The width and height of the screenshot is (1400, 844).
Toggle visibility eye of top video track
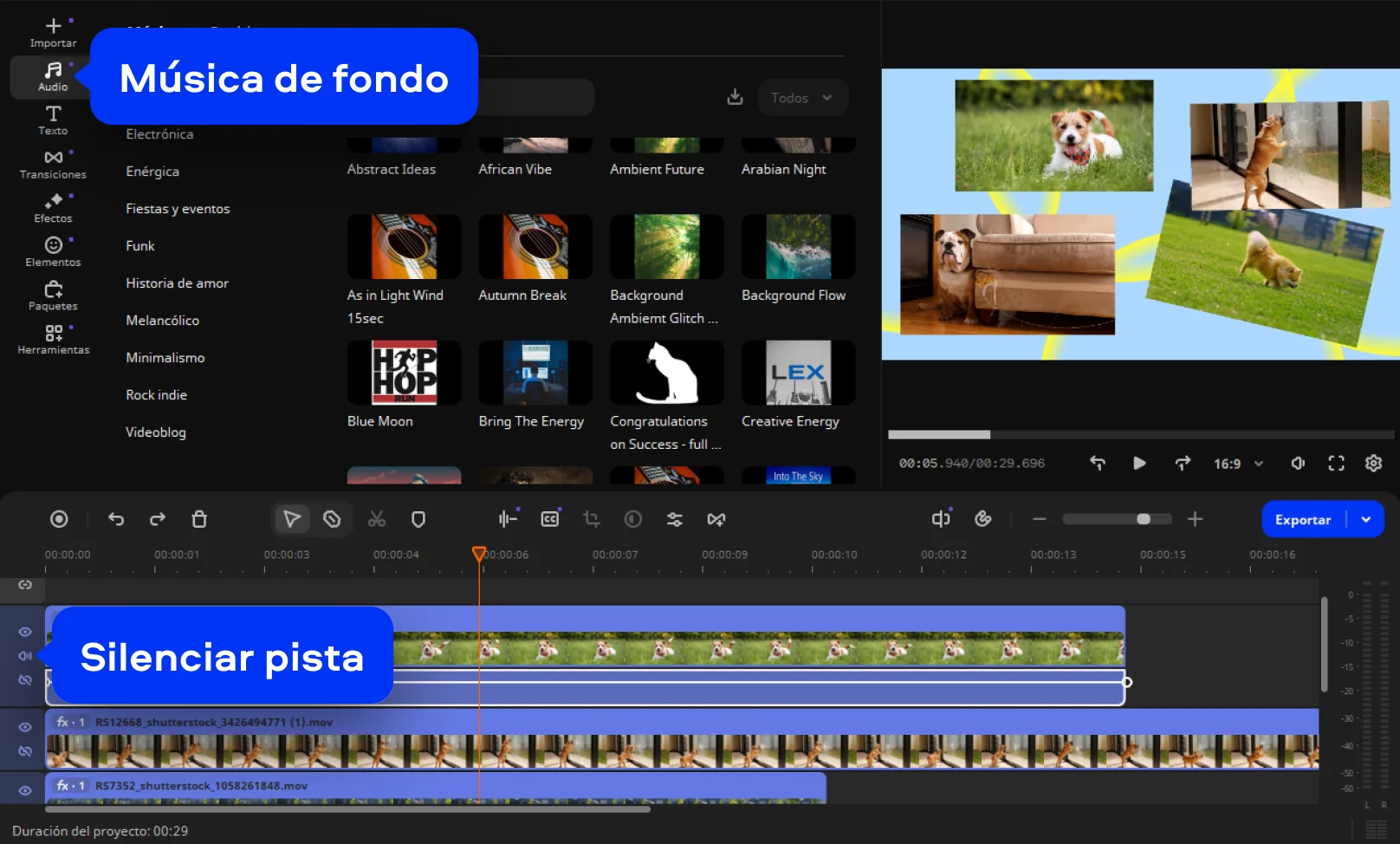[x=25, y=632]
